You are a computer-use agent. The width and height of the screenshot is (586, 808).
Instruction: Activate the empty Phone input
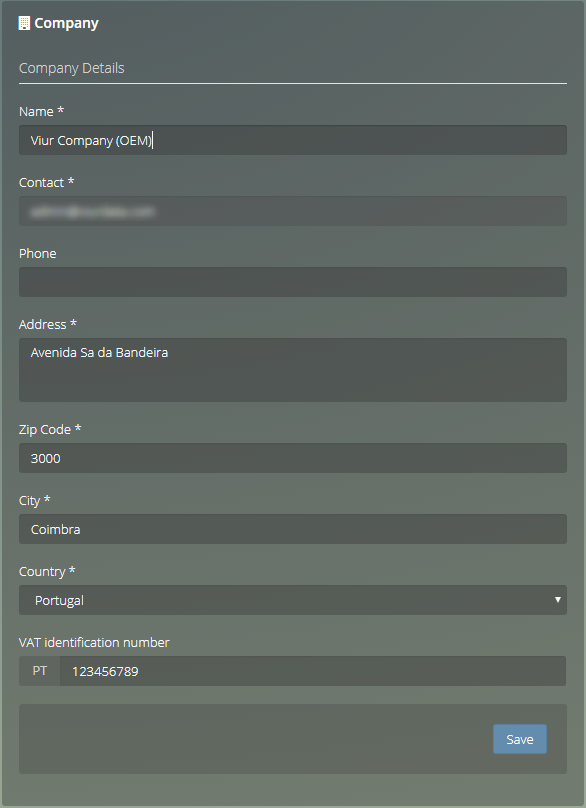(x=293, y=282)
